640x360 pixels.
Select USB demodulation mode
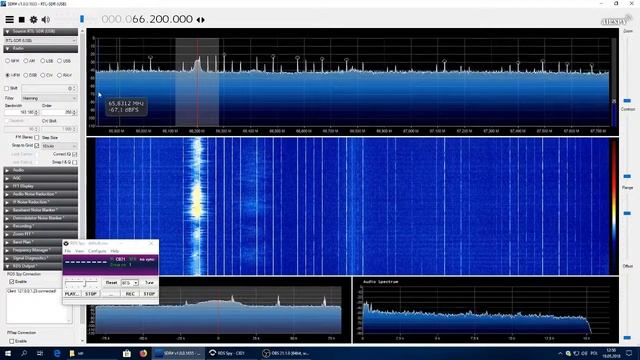coord(64,61)
